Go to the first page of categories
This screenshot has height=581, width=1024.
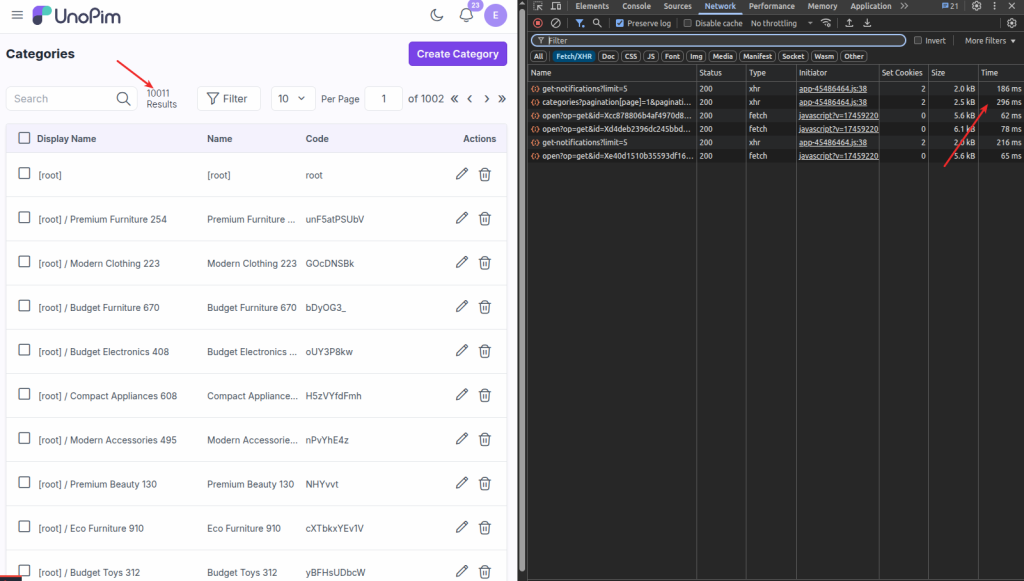455,99
